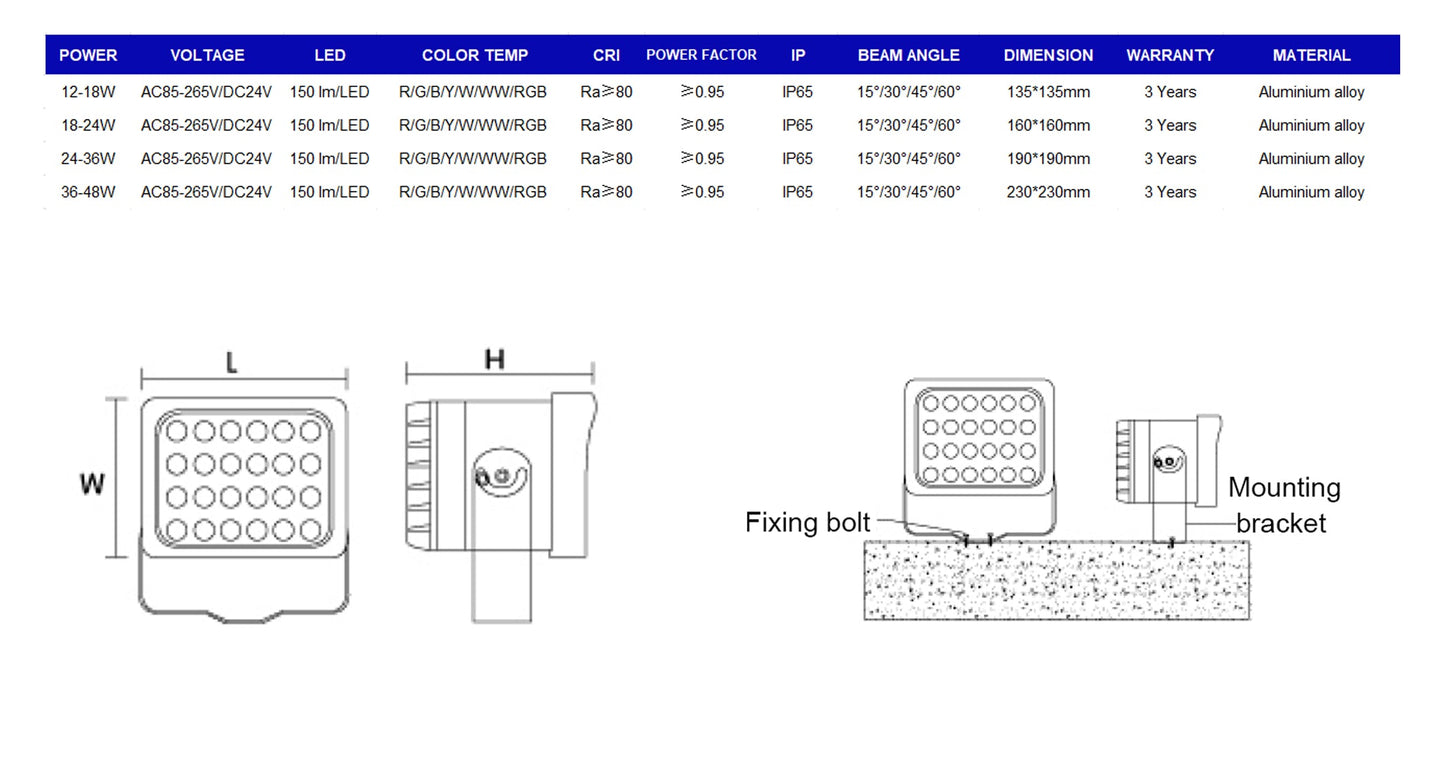1445x769 pixels.
Task: Click the WARRANTY column header
Action: pyautogui.click(x=1169, y=55)
